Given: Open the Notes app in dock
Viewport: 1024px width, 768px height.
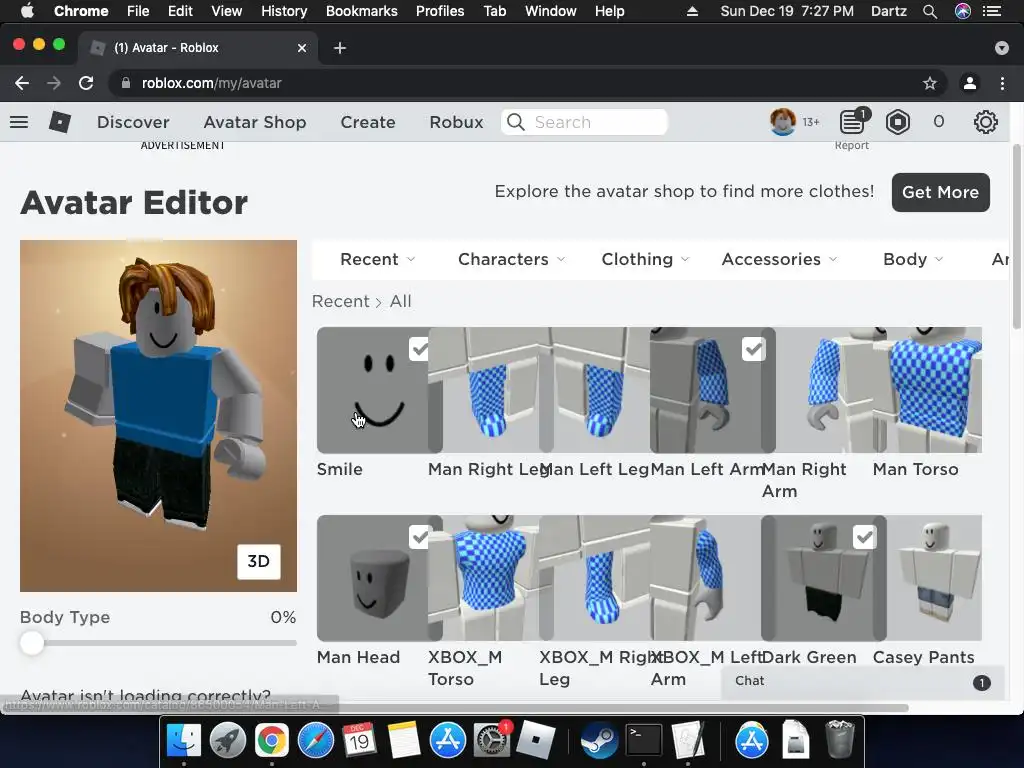Looking at the screenshot, I should click(x=403, y=740).
